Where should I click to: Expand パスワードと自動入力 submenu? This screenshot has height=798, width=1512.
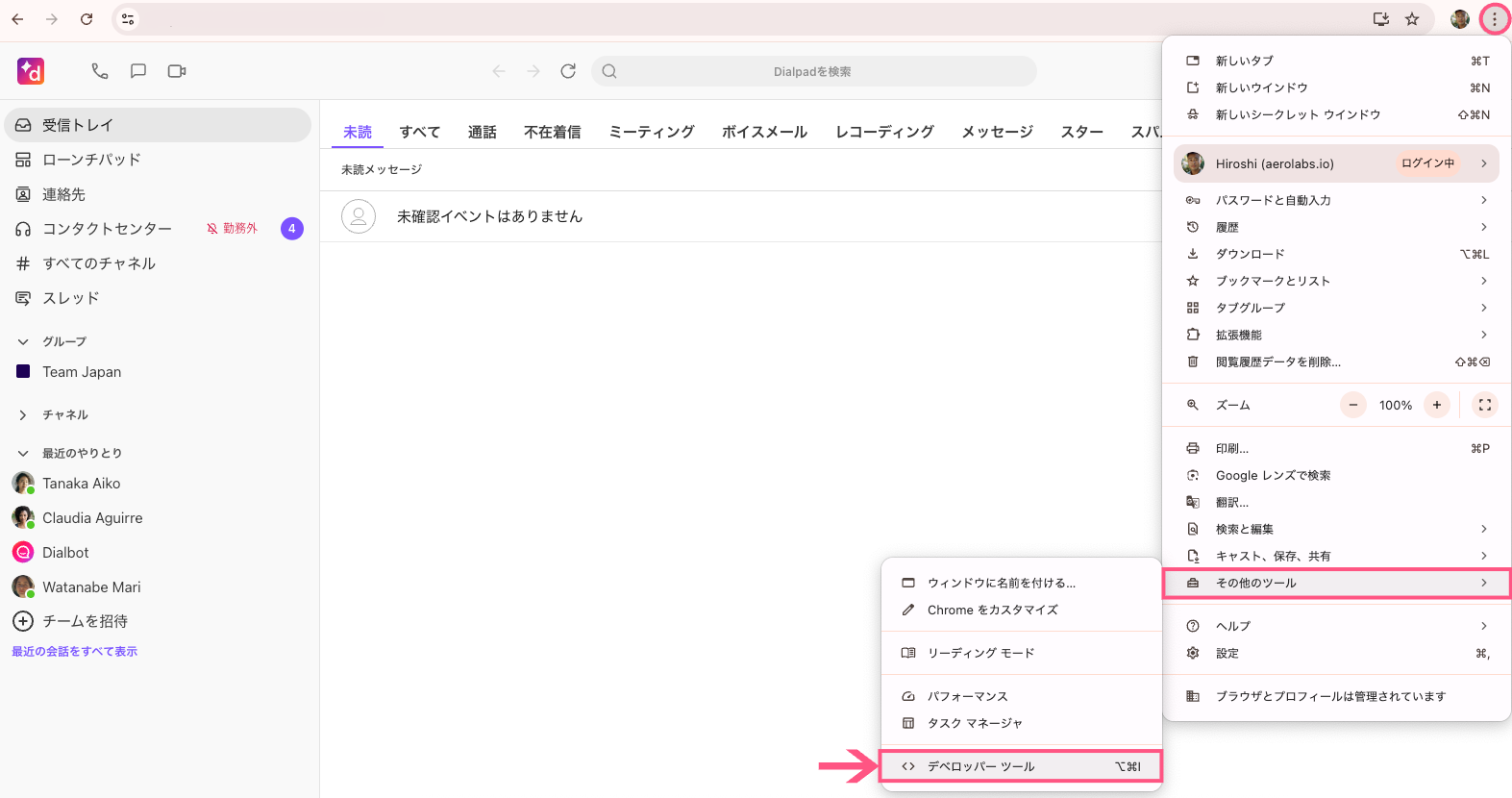pyautogui.click(x=1336, y=200)
